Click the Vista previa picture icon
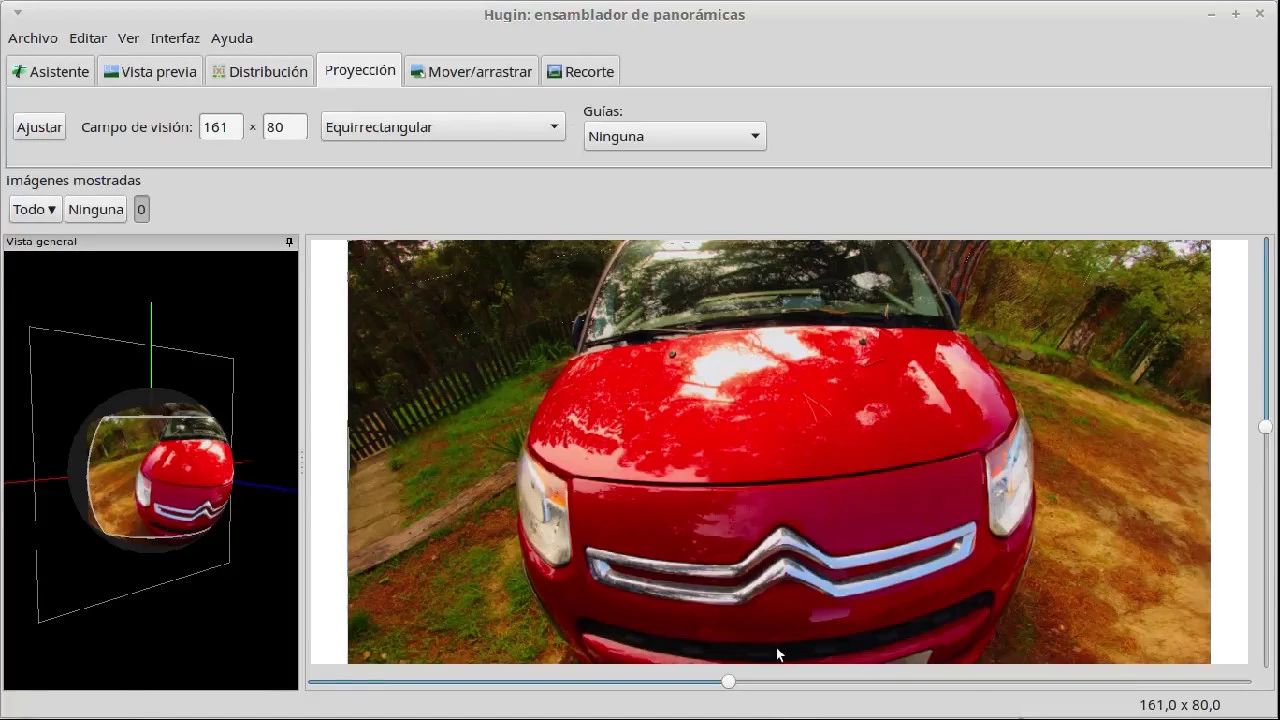1280x720 pixels. tap(111, 72)
